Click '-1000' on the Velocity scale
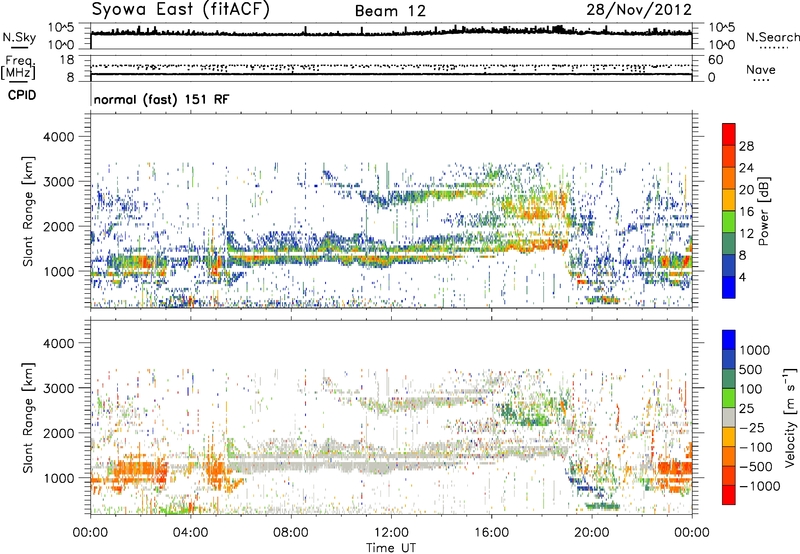 point(760,486)
